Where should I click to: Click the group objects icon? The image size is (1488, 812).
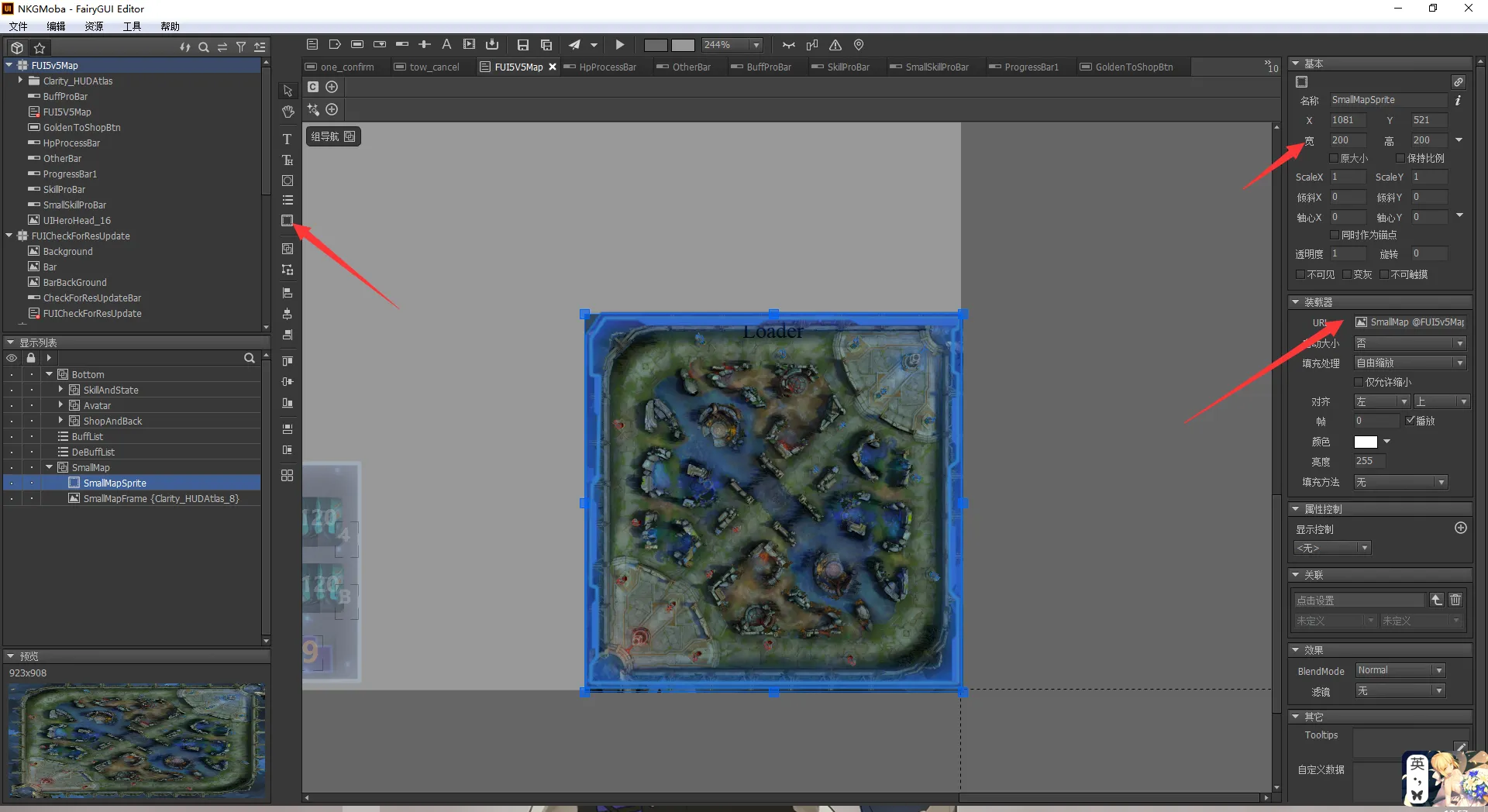tap(288, 249)
